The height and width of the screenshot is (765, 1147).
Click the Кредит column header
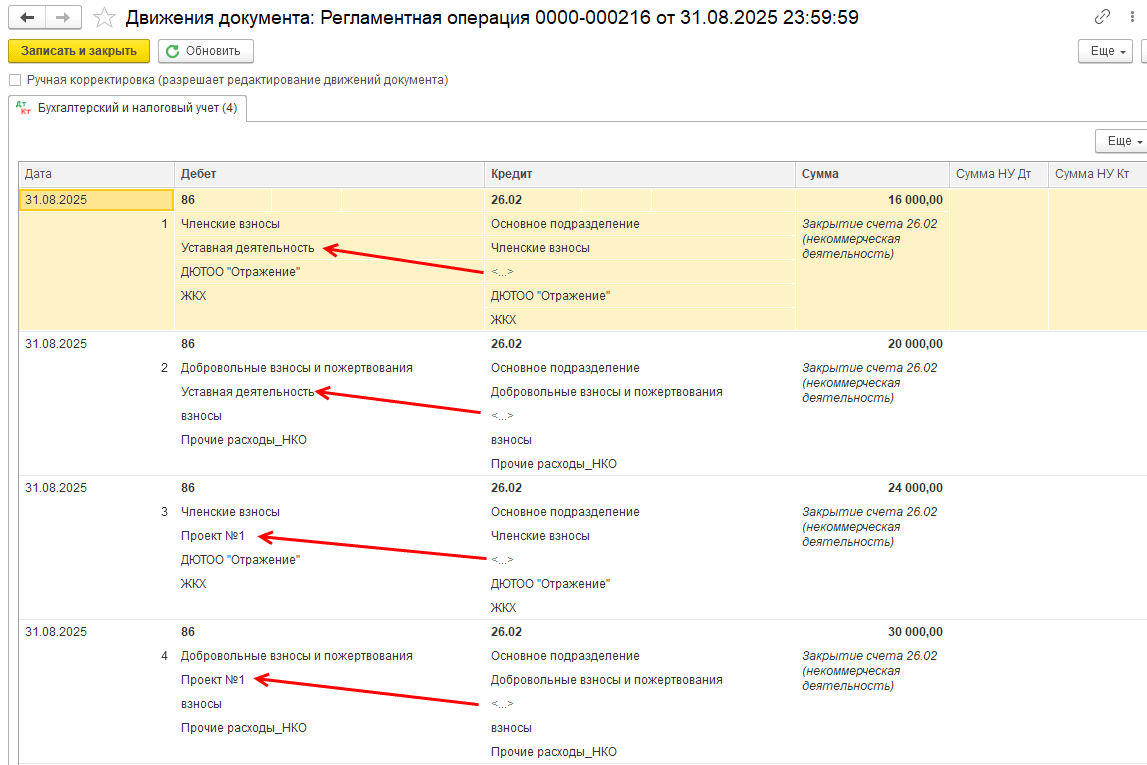point(639,174)
